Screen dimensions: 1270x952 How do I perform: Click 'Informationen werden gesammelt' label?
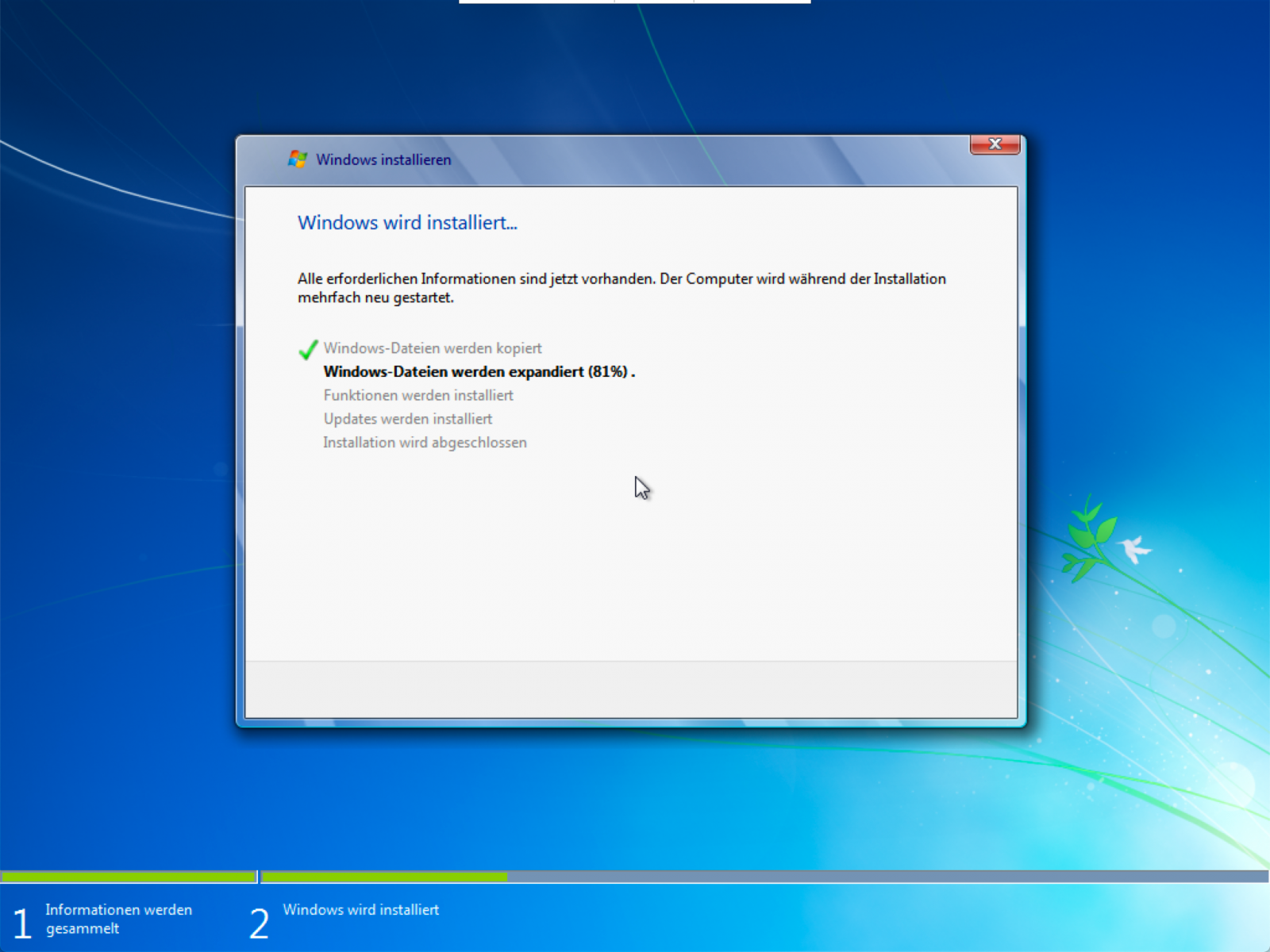(119, 919)
